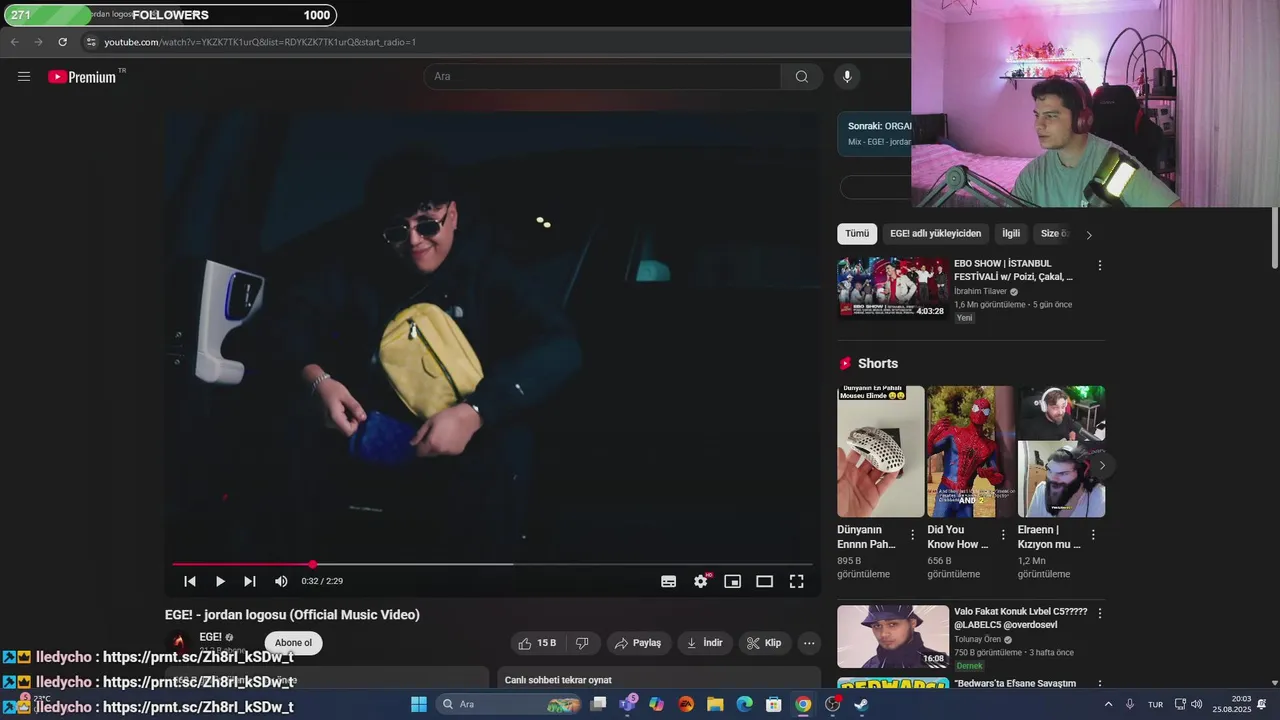Share the video using Paylaş button

point(638,643)
